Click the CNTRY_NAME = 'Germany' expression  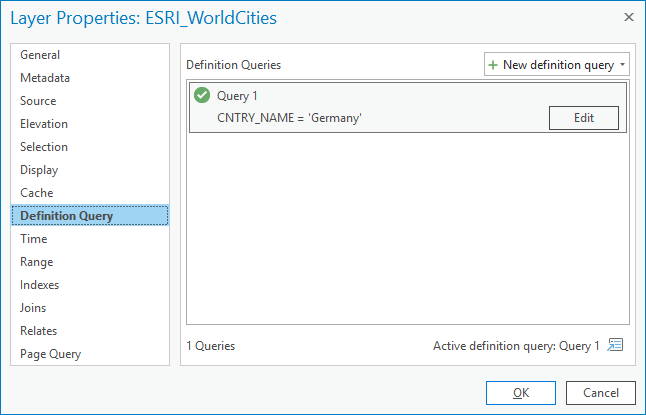pyautogui.click(x=289, y=118)
